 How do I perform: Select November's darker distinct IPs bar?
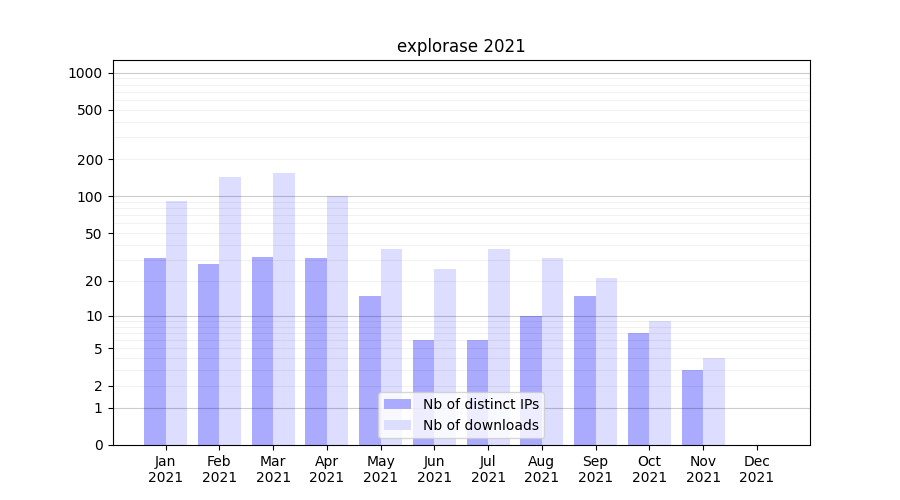[692, 407]
